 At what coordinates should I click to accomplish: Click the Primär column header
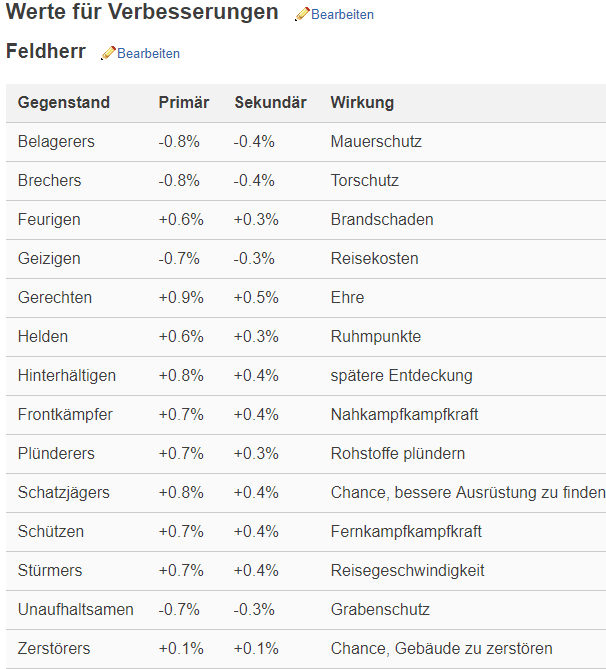[184, 102]
